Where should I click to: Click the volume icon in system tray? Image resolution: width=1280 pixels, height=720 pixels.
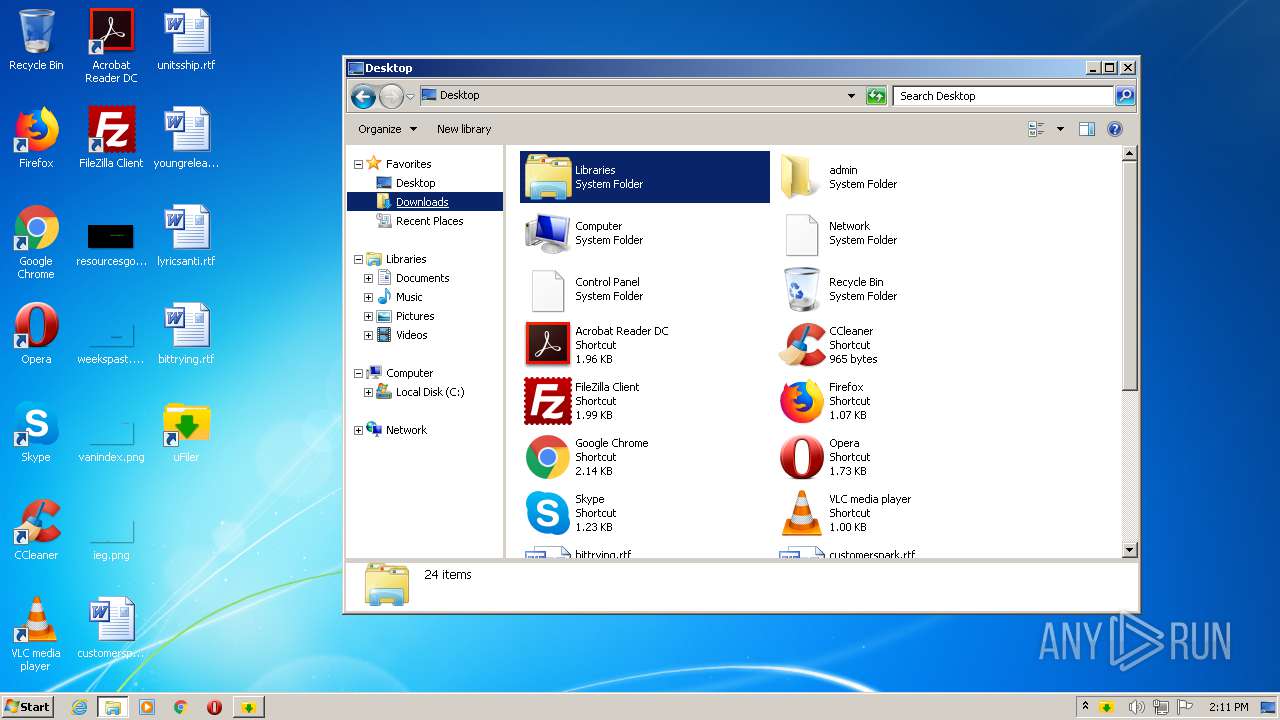[1137, 707]
